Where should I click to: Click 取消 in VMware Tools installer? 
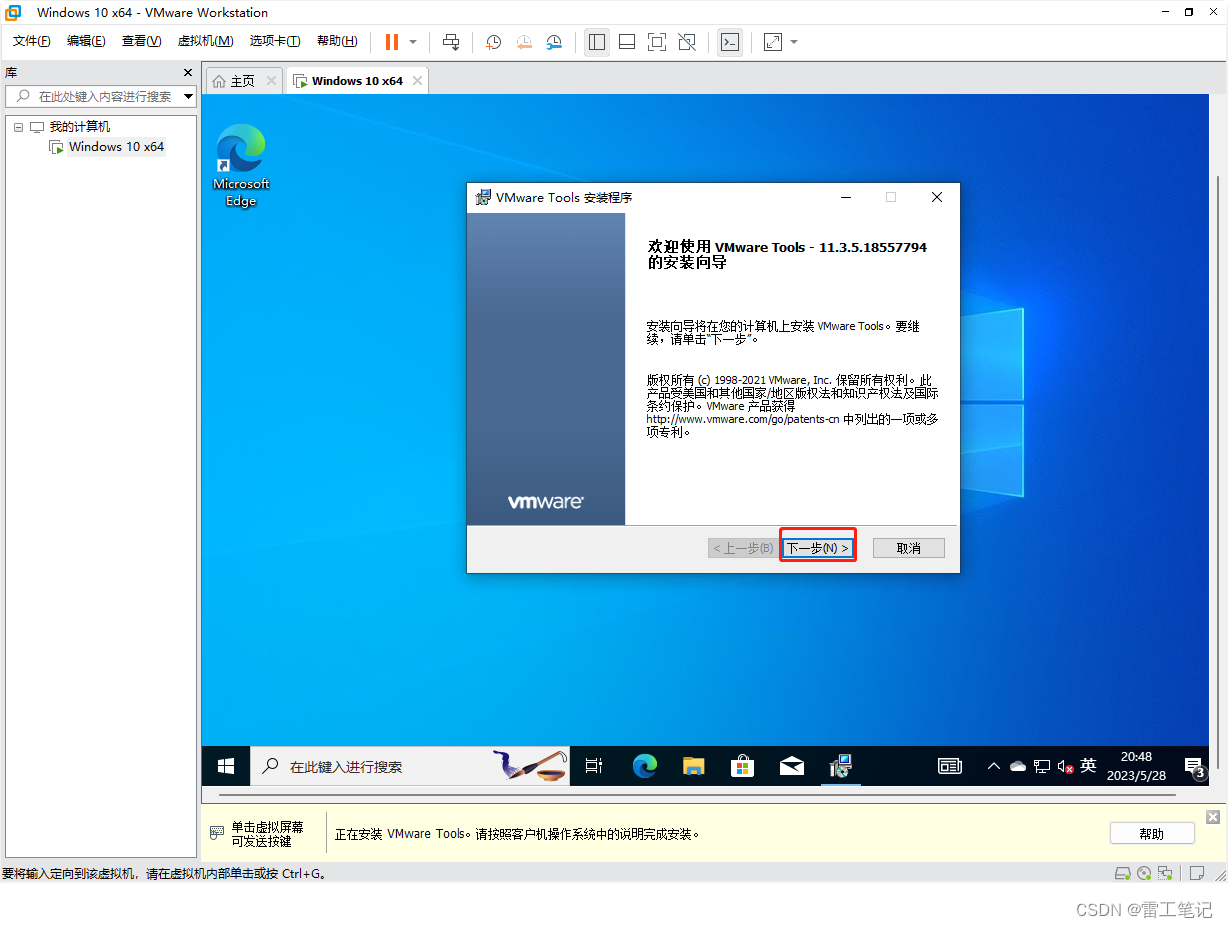coord(908,548)
